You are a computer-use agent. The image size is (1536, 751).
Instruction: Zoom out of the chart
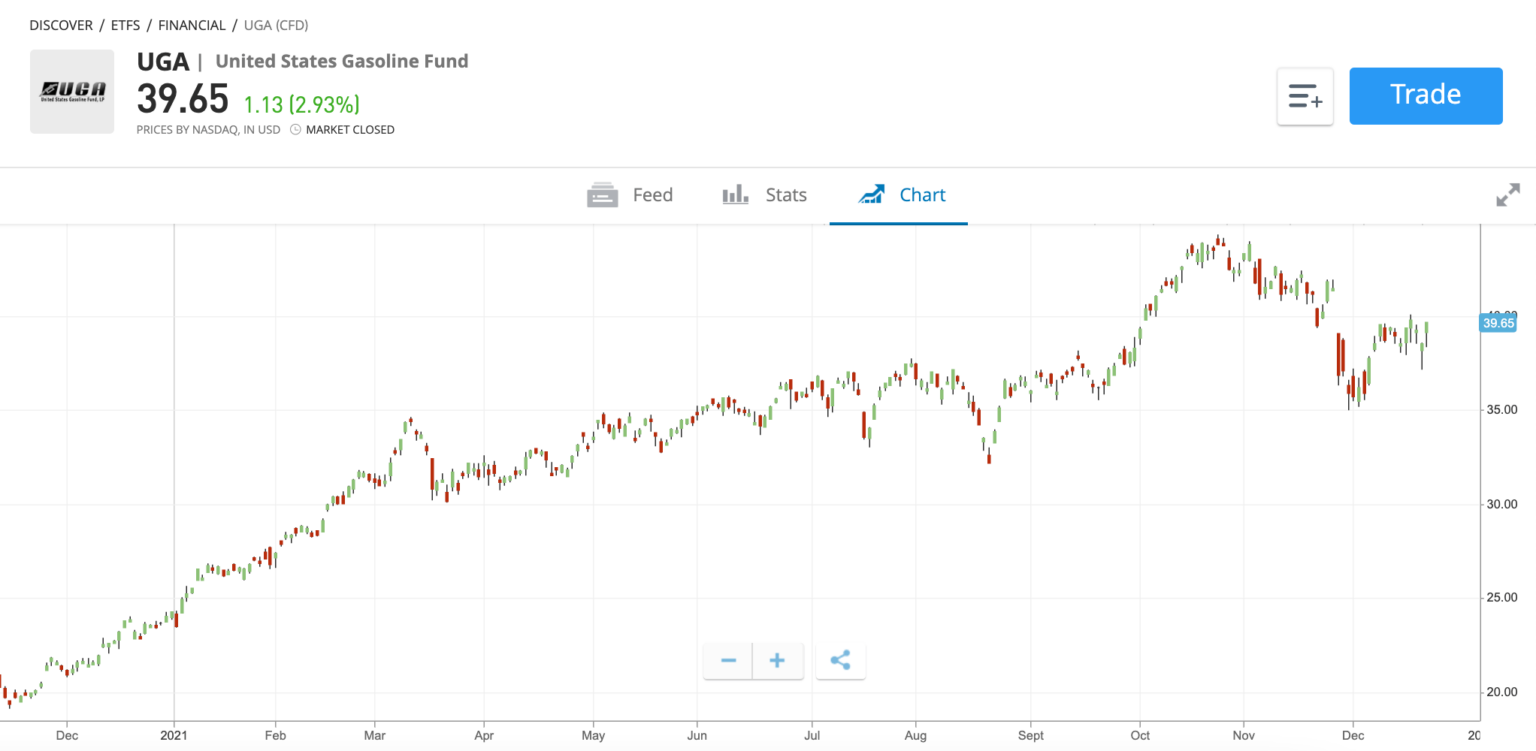(727, 660)
